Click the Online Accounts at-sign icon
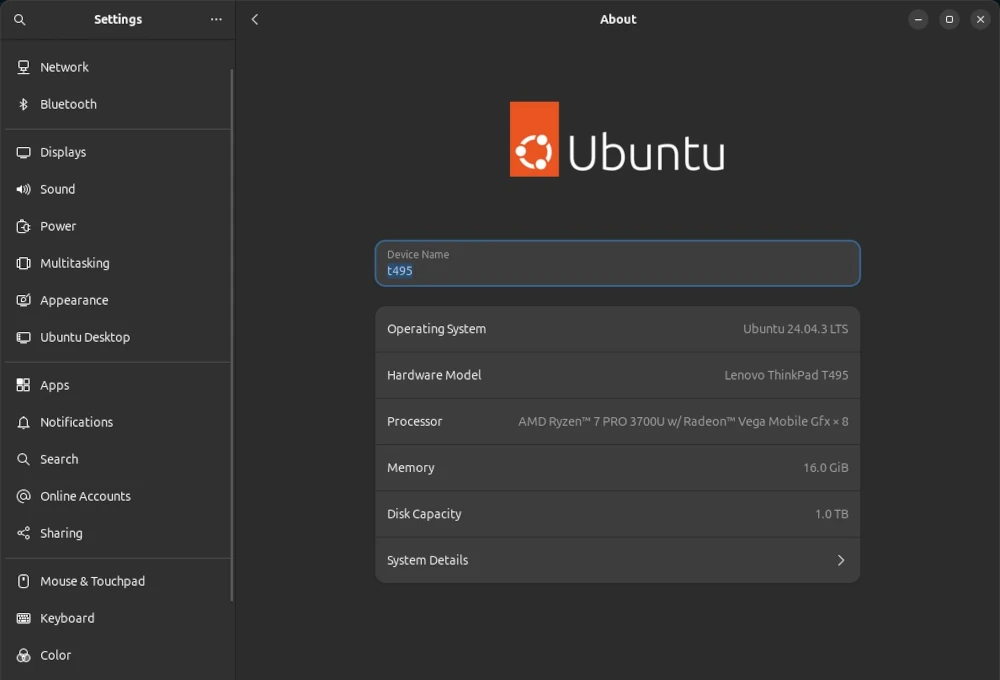 point(24,496)
